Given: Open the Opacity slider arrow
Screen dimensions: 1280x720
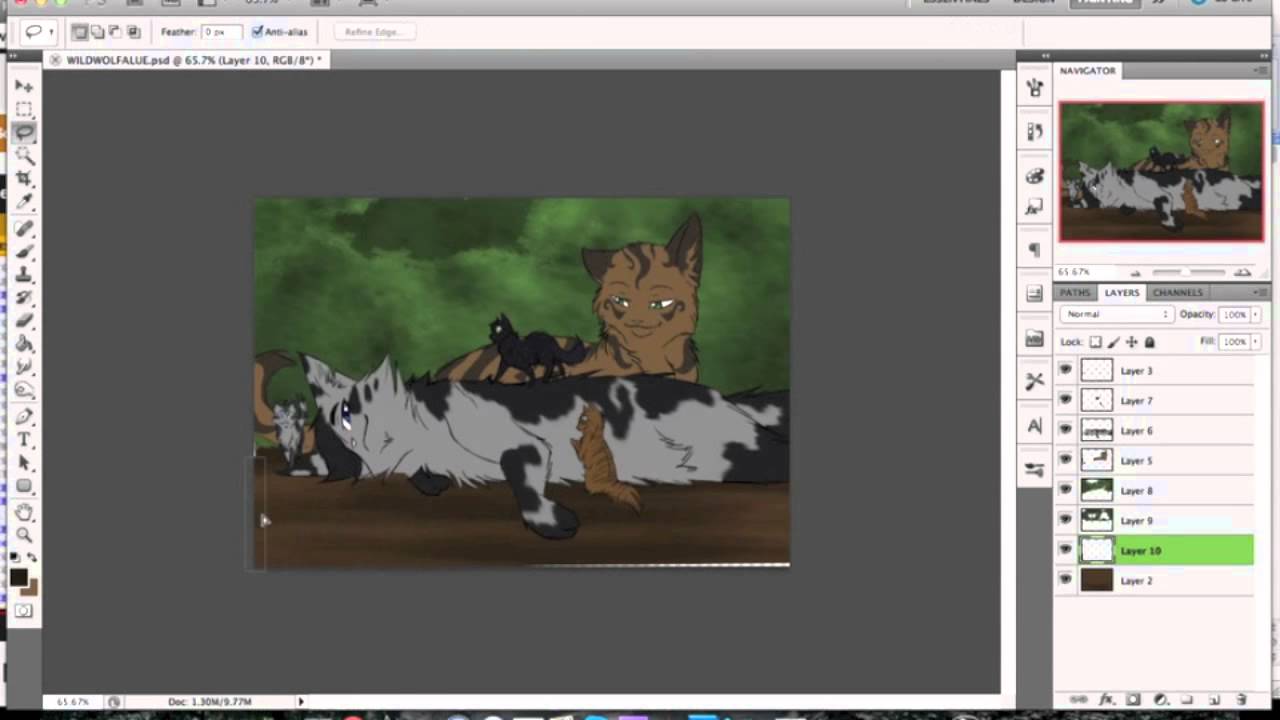Looking at the screenshot, I should tap(1256, 314).
